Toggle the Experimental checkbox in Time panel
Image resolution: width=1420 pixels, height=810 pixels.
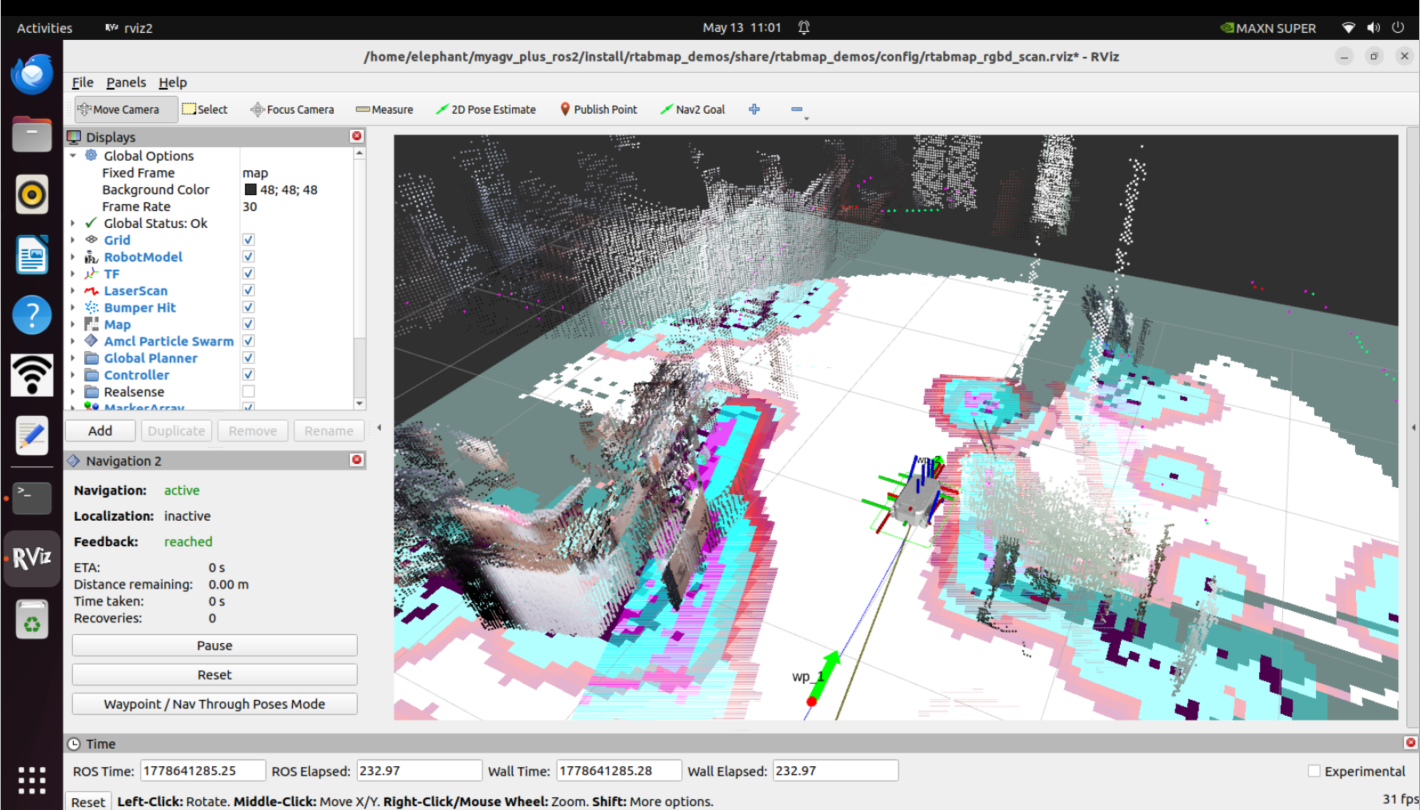pyautogui.click(x=1314, y=771)
